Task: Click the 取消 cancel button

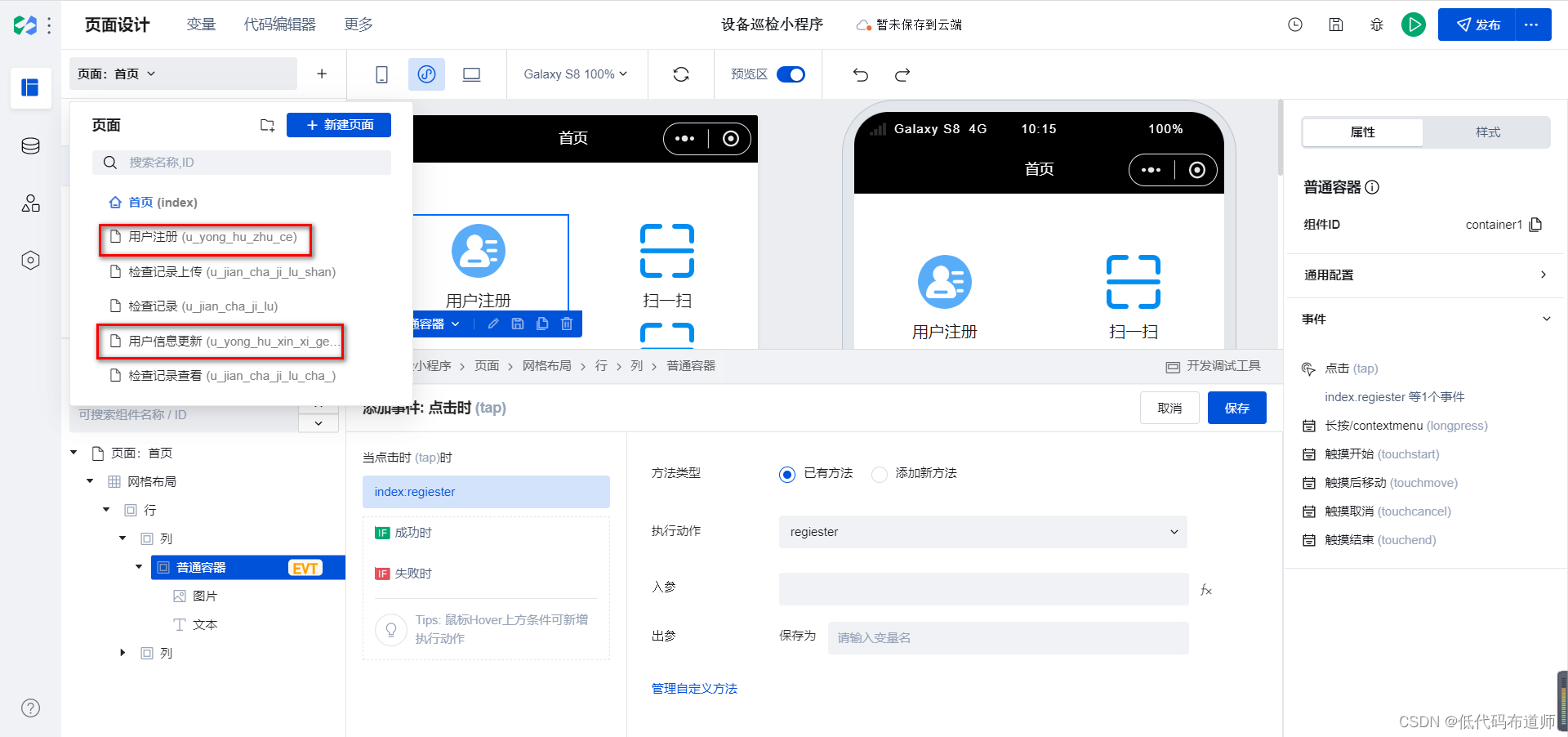Action: pos(1169,408)
